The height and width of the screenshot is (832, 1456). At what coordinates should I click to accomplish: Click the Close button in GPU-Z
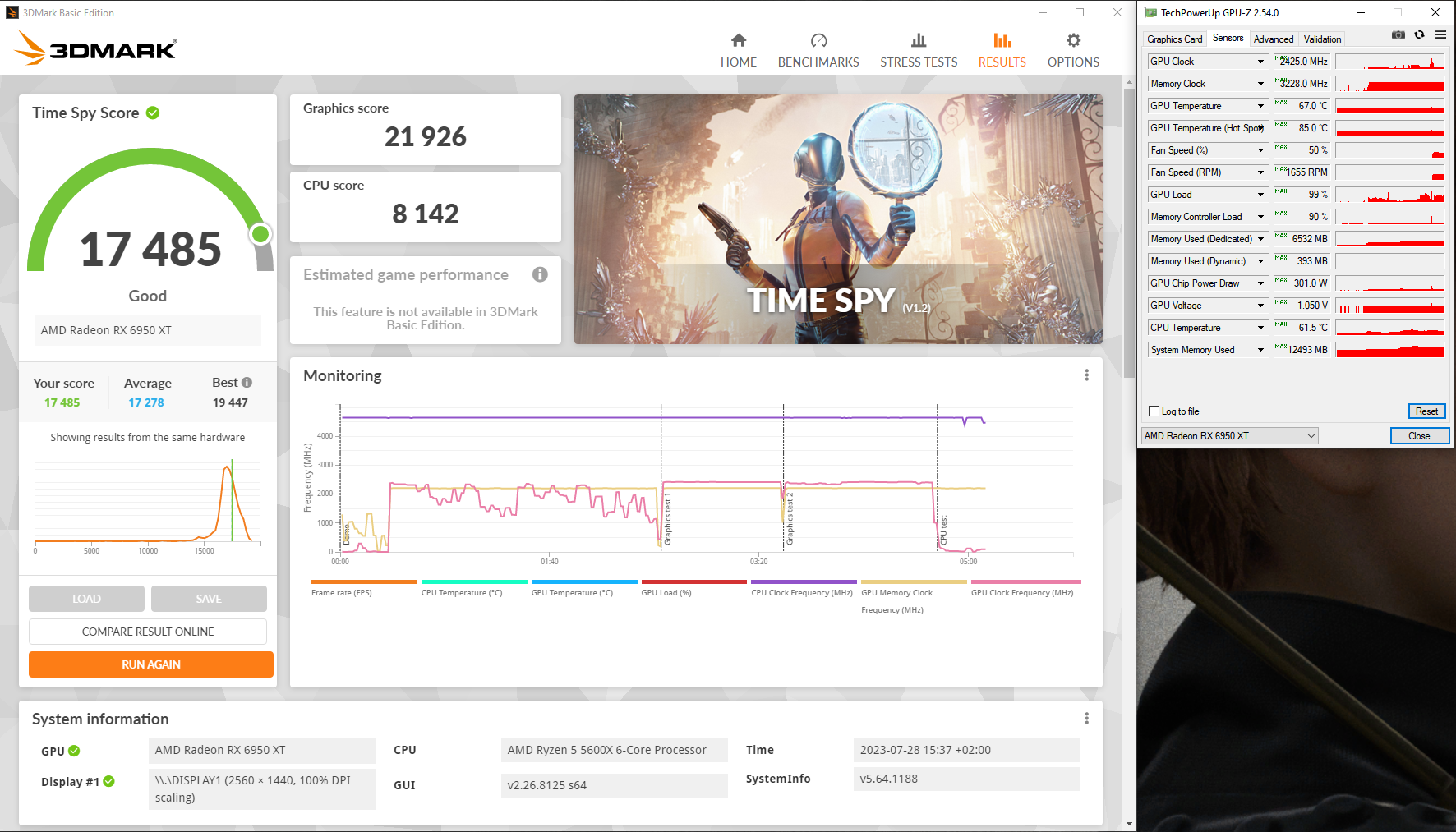click(x=1419, y=436)
